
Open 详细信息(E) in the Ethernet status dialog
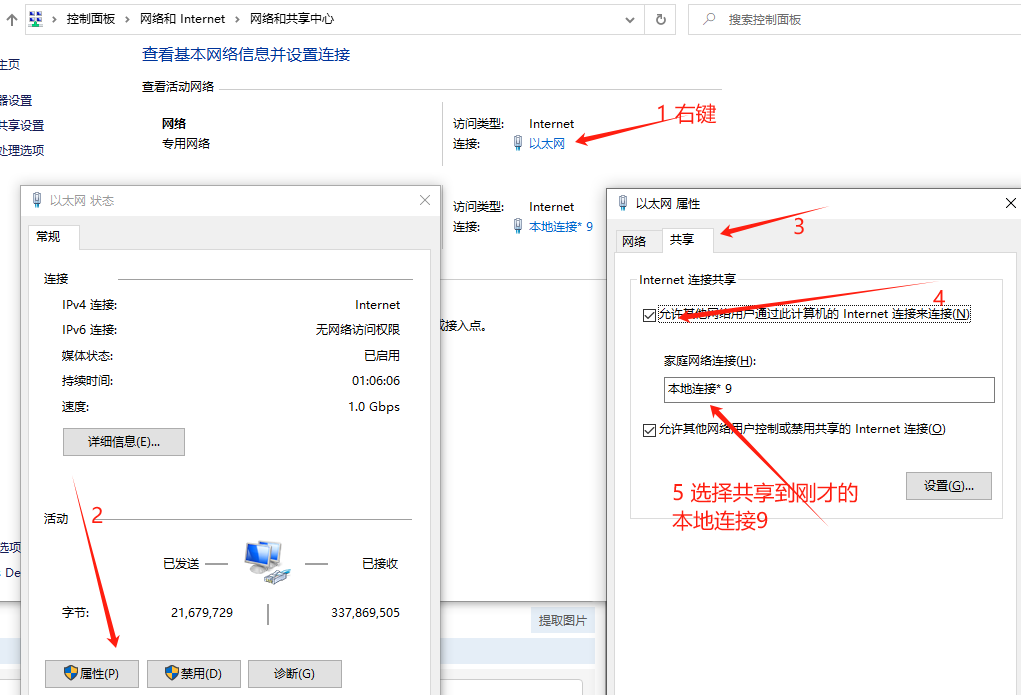coord(123,441)
